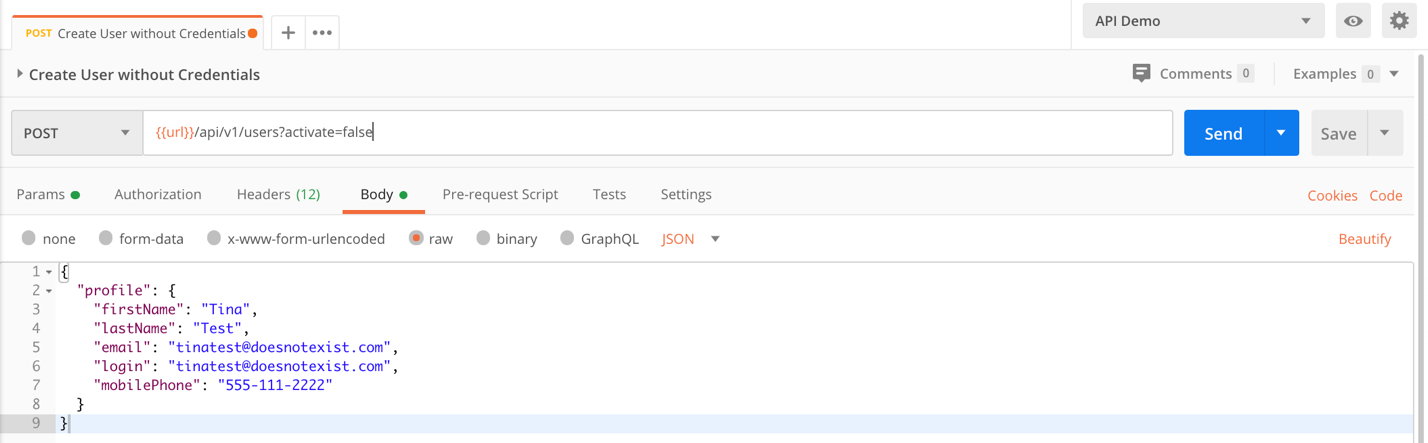
Task: Click the Beautify link
Action: (1364, 239)
